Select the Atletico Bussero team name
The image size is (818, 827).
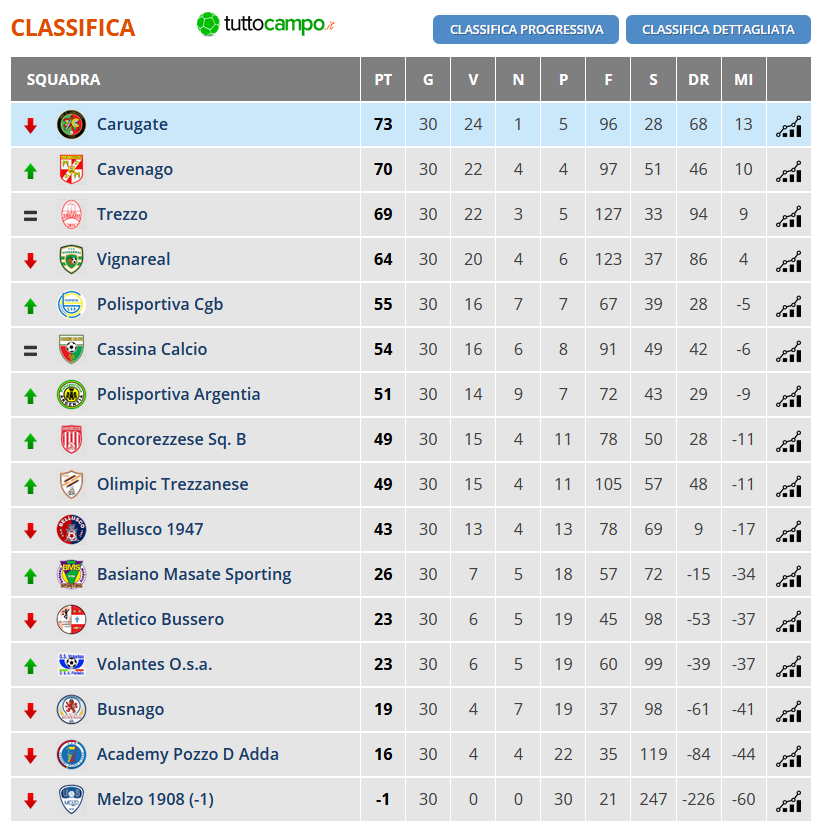[160, 619]
